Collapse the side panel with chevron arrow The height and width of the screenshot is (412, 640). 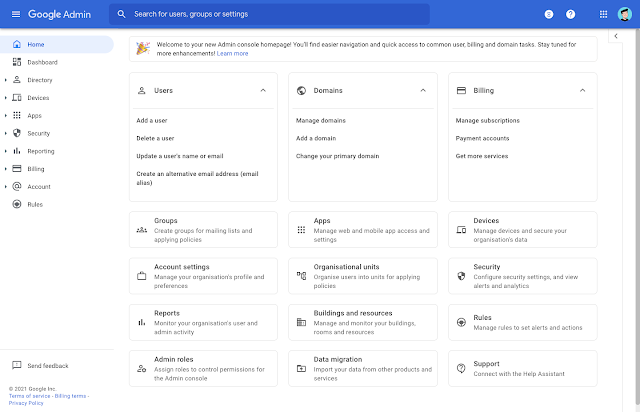616,36
